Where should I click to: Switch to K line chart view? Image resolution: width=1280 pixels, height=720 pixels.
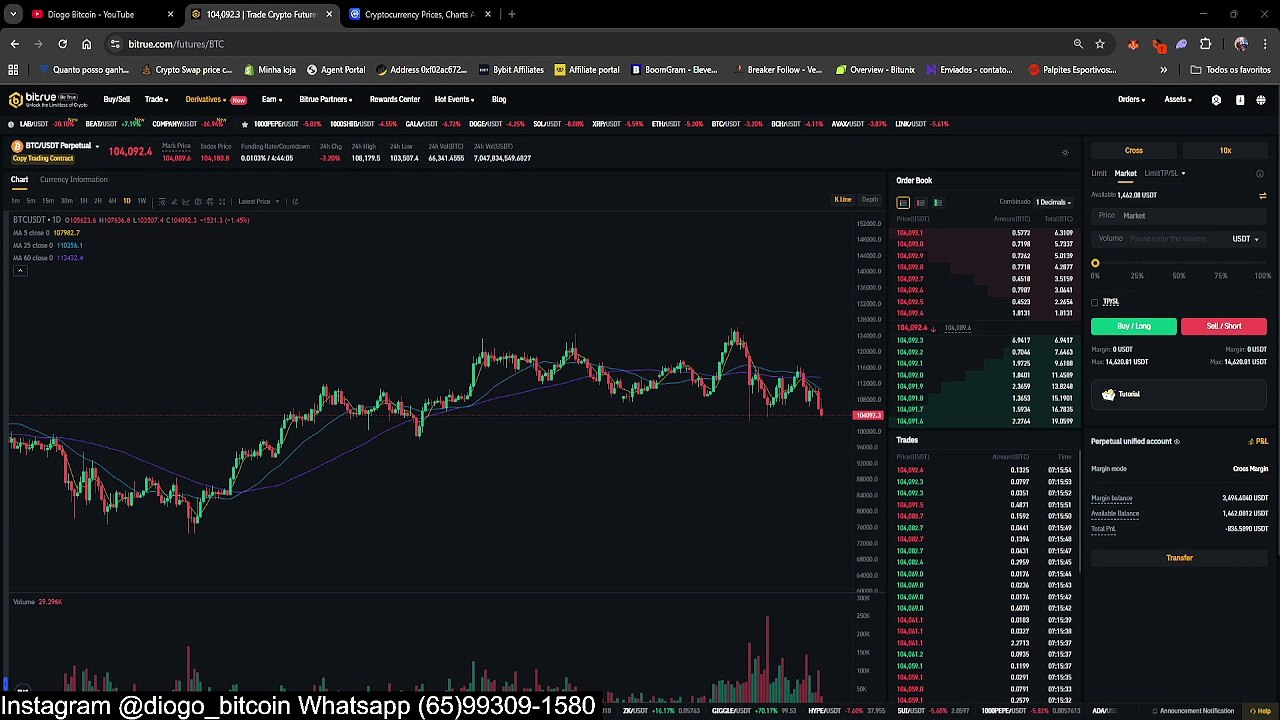coord(843,200)
